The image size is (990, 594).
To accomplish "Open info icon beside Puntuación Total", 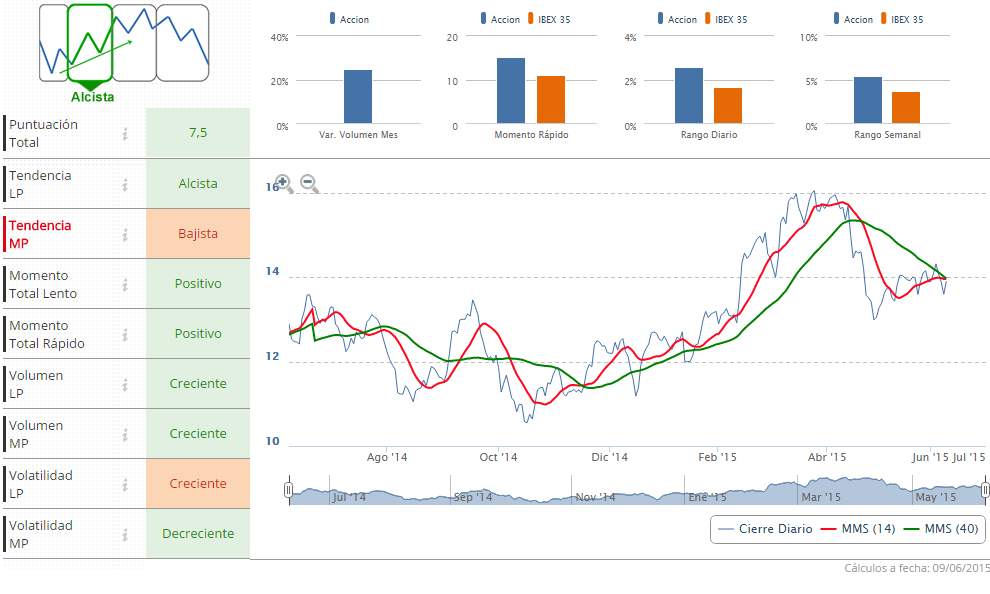I will (x=125, y=134).
